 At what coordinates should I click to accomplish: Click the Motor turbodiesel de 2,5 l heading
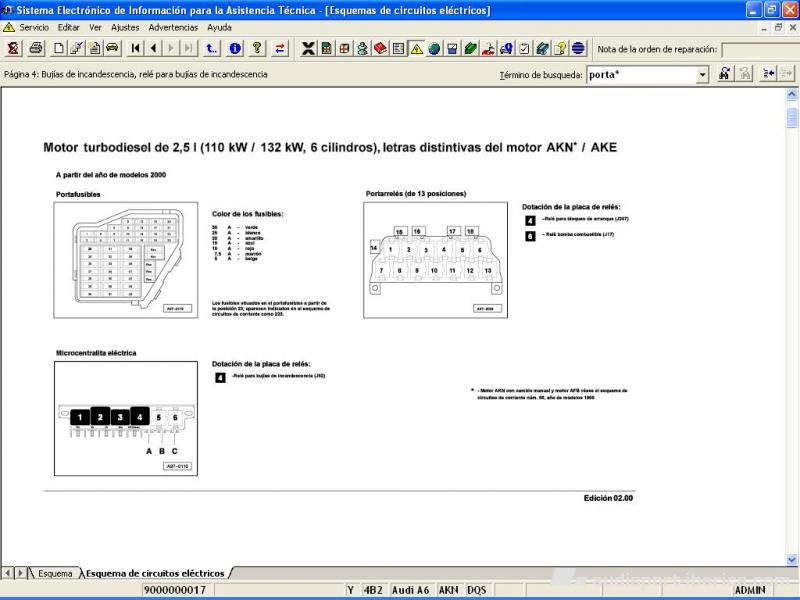(x=330, y=147)
